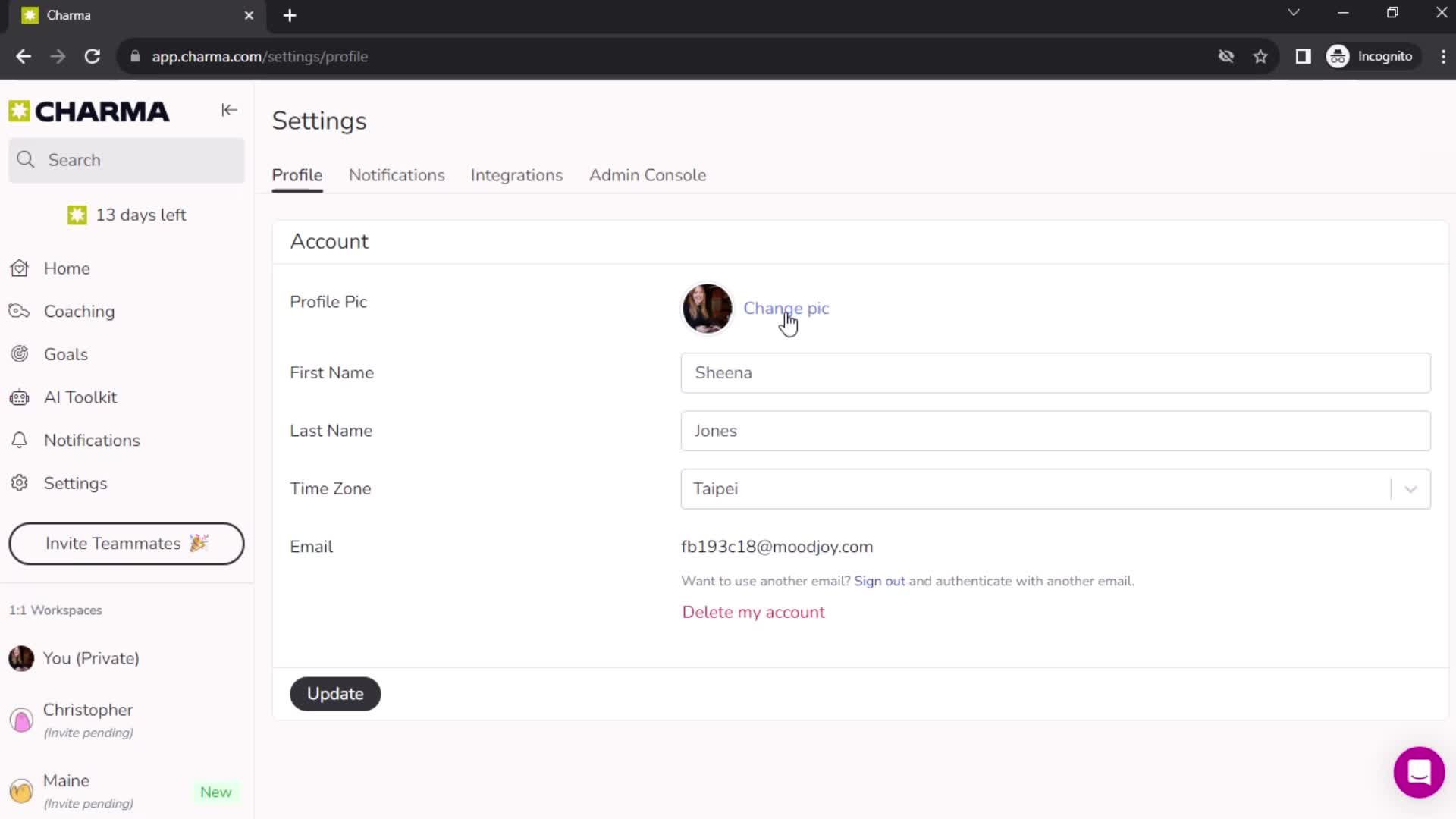The image size is (1456, 819).
Task: Focus the sidebar Search box
Action: coord(127,160)
